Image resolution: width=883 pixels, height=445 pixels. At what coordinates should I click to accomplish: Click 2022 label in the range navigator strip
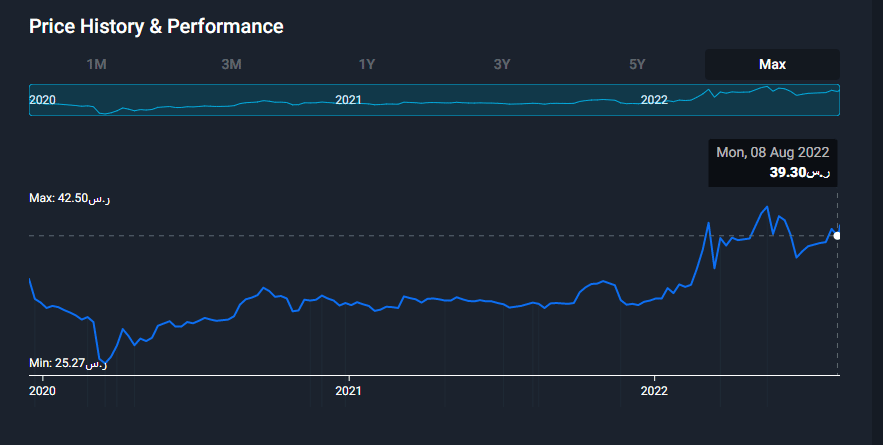point(654,100)
